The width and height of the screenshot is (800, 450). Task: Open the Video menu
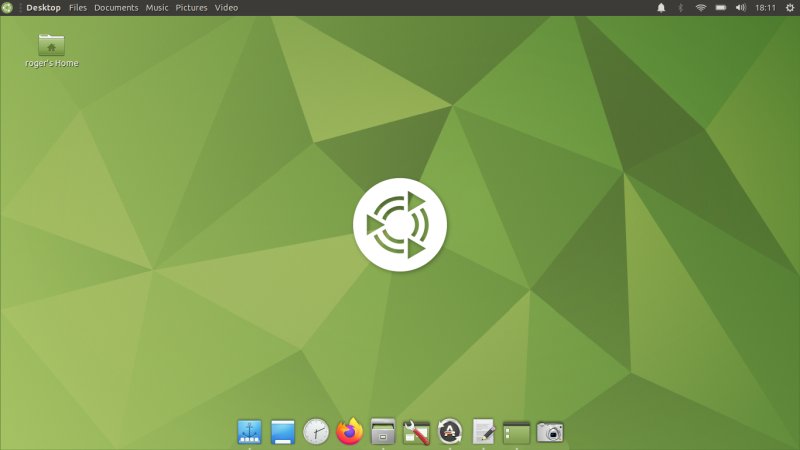click(x=226, y=8)
